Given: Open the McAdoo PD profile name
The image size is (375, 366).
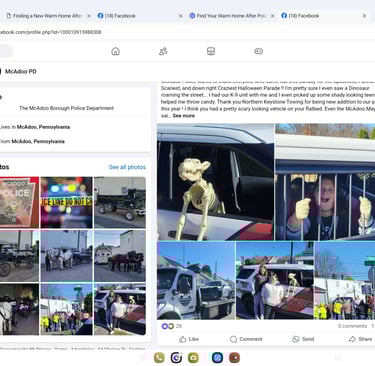Looking at the screenshot, I should click(21, 71).
